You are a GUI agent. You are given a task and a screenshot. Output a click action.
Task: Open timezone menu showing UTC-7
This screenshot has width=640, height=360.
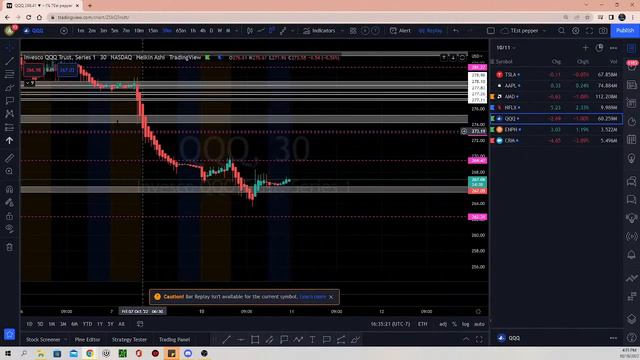(390, 324)
